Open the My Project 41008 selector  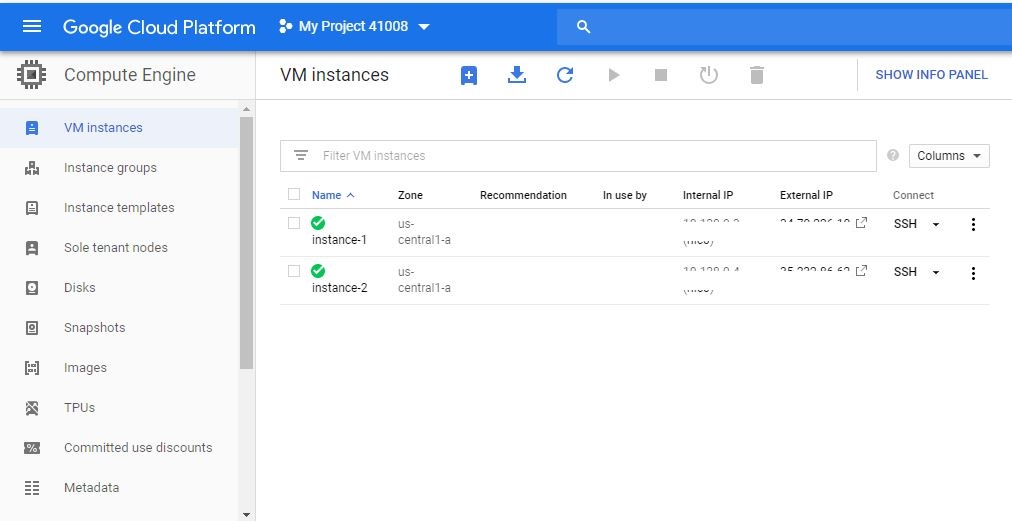[x=354, y=26]
